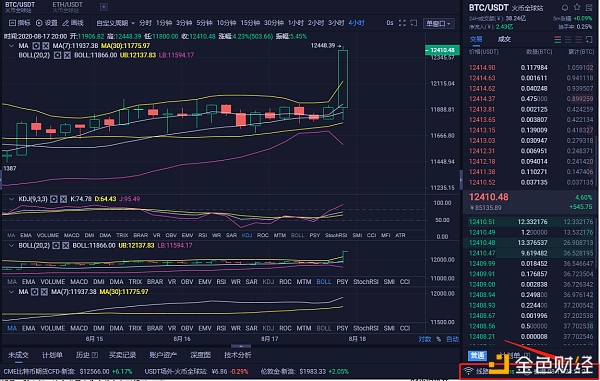The height and width of the screenshot is (381, 600).
Task: Click the network connection status icon
Action: [x=468, y=371]
